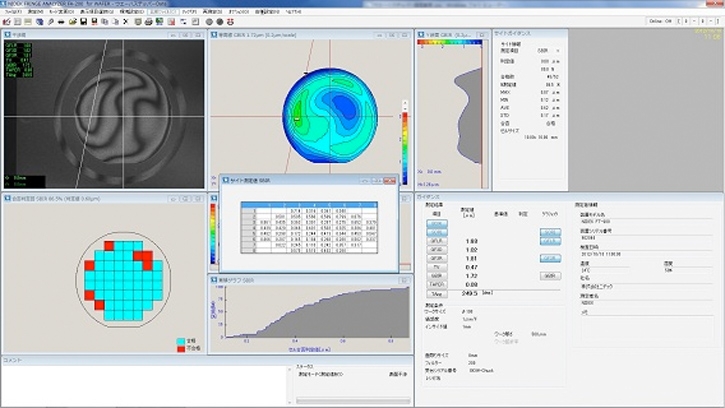Image resolution: width=725 pixels, height=408 pixels.
Task: Open the first menu in the menu bar
Action: click(x=13, y=11)
